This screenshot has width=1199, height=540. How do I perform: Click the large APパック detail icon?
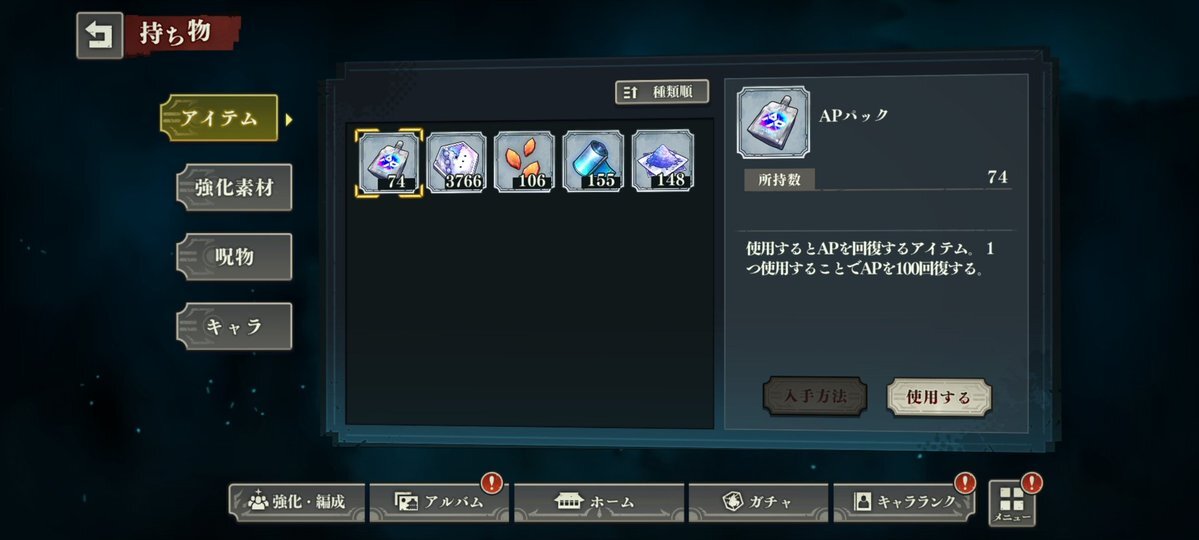pos(773,122)
